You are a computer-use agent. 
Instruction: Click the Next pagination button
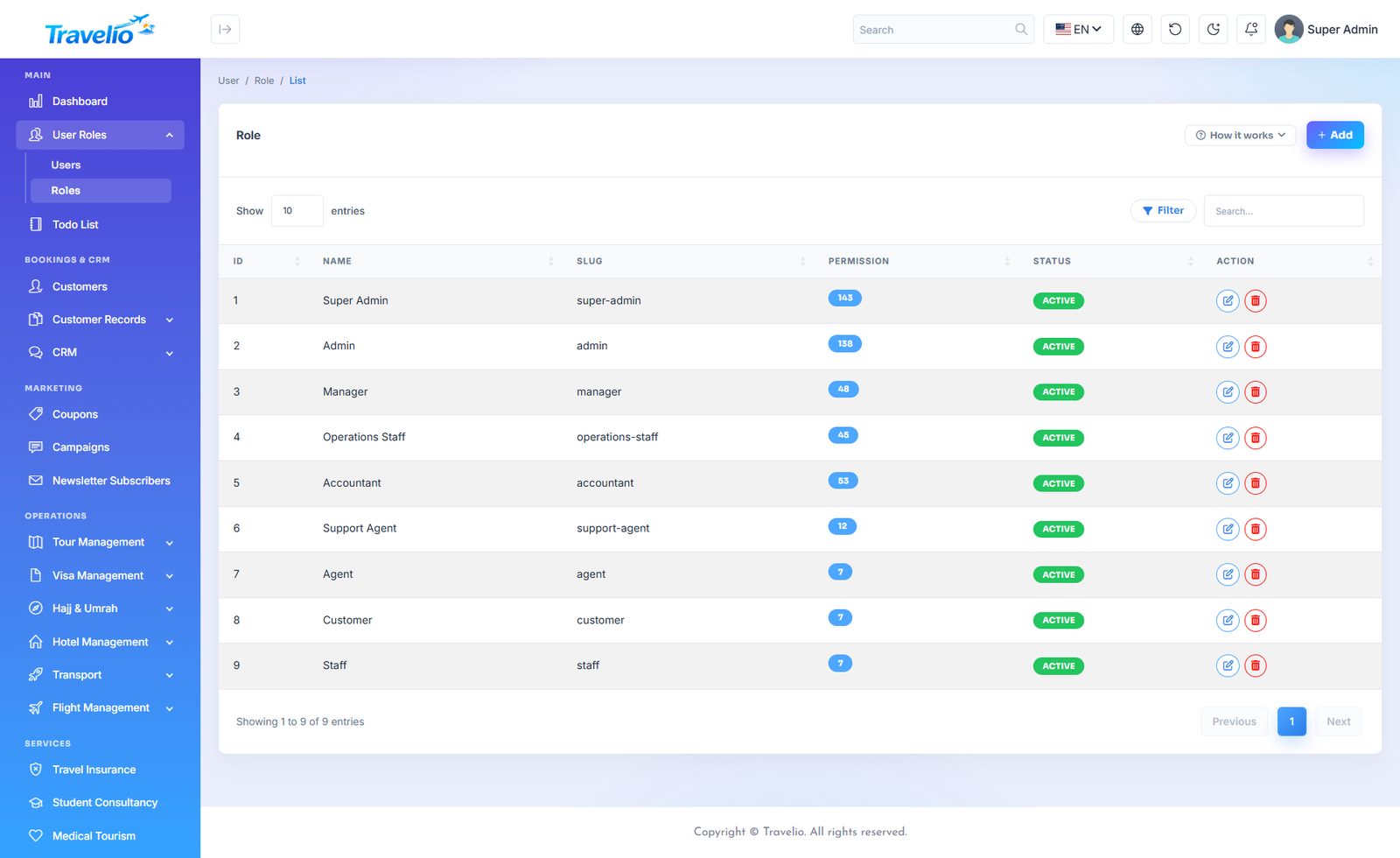(x=1338, y=721)
